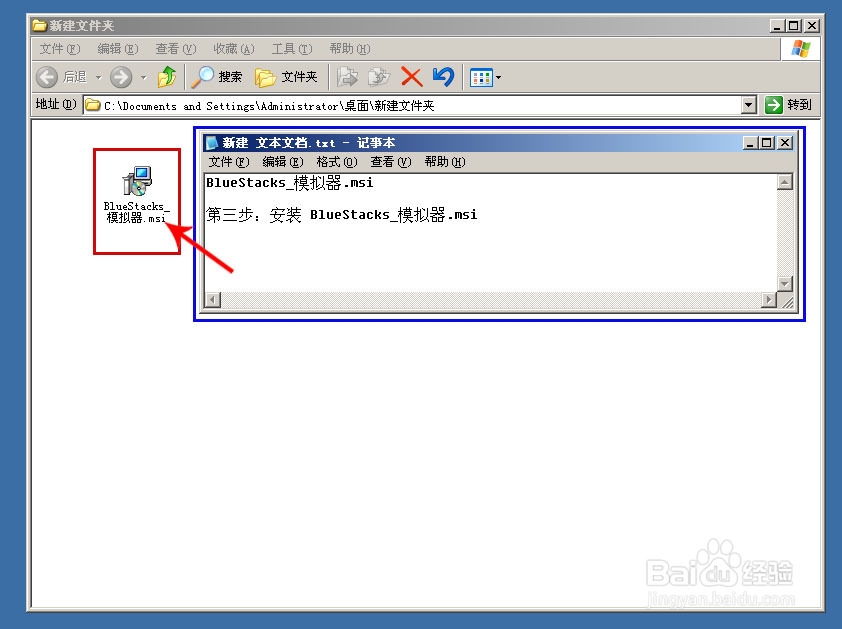Open Notepad 格式(O) menu
Screen dimensions: 842x629
pyautogui.click(x=337, y=162)
